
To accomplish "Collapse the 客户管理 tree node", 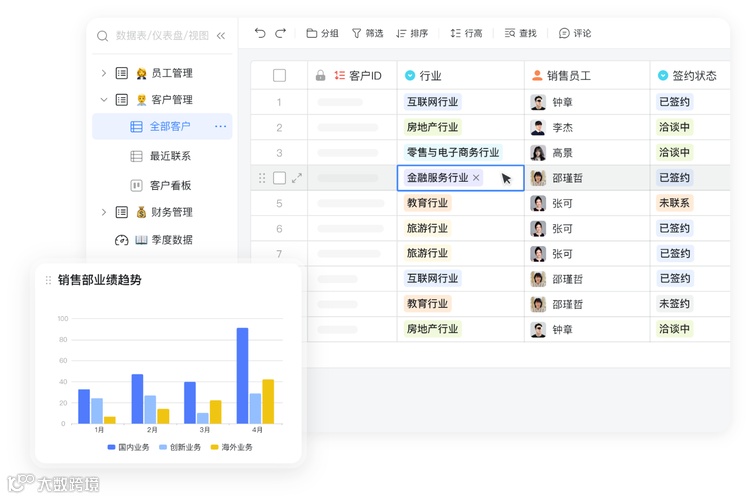I will (x=104, y=100).
